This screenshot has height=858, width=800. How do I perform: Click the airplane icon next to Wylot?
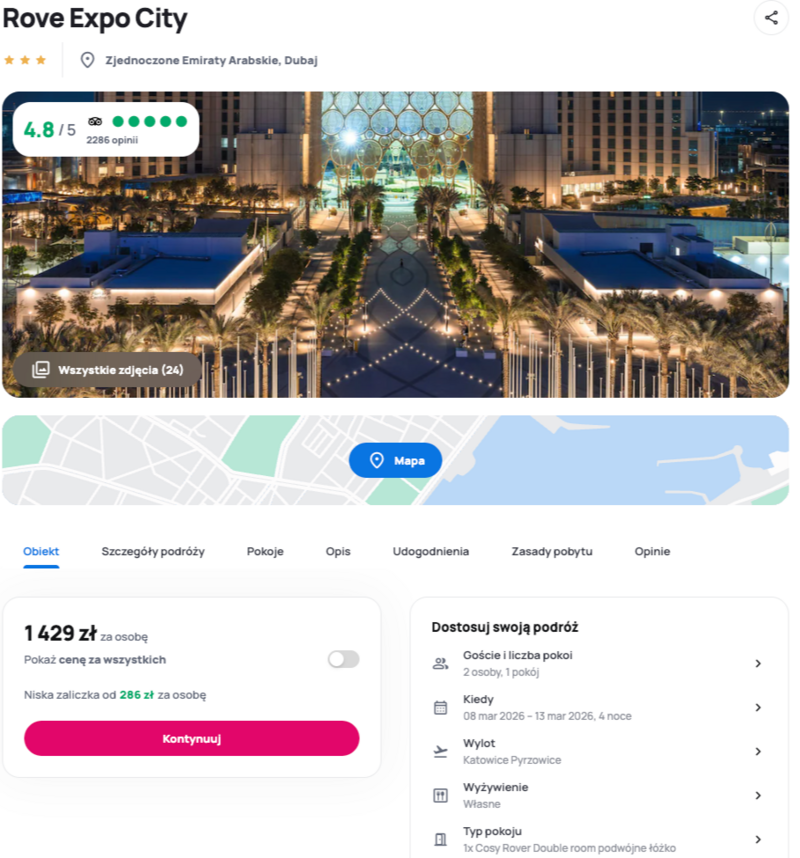click(440, 751)
